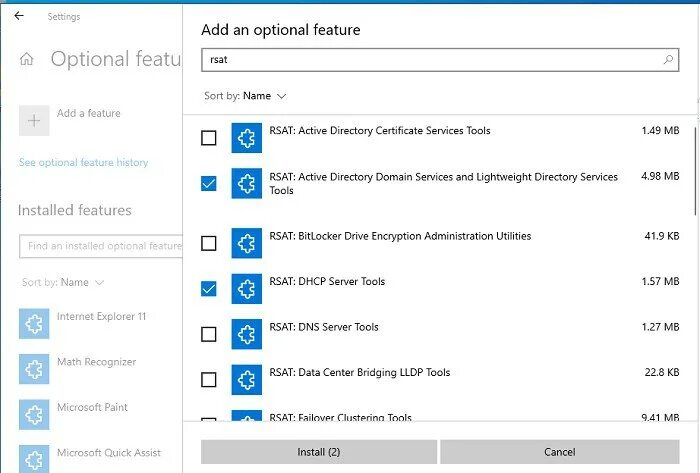Screen dimensions: 700x473
Task: Select Internet Explorer 11 text
Action: (x=101, y=316)
